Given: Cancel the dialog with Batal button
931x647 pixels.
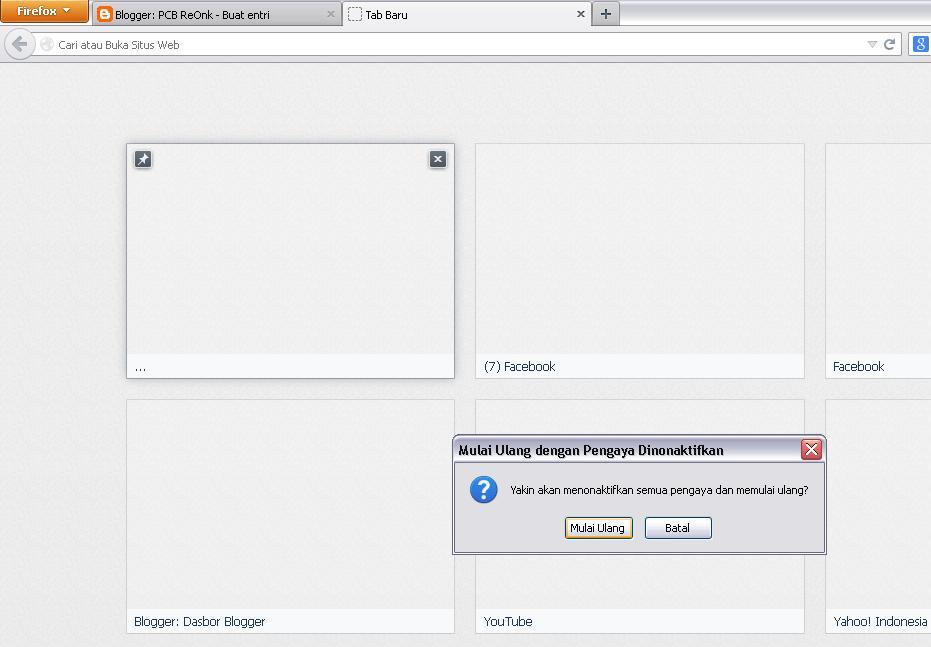Looking at the screenshot, I should click(678, 528).
